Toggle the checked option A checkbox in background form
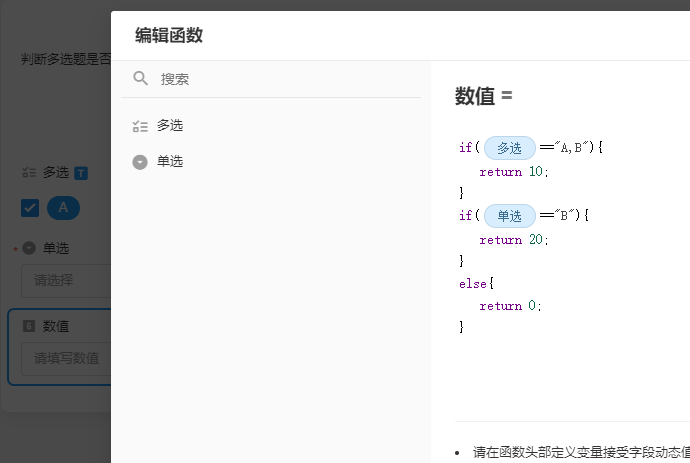The height and width of the screenshot is (463, 690). [x=30, y=208]
